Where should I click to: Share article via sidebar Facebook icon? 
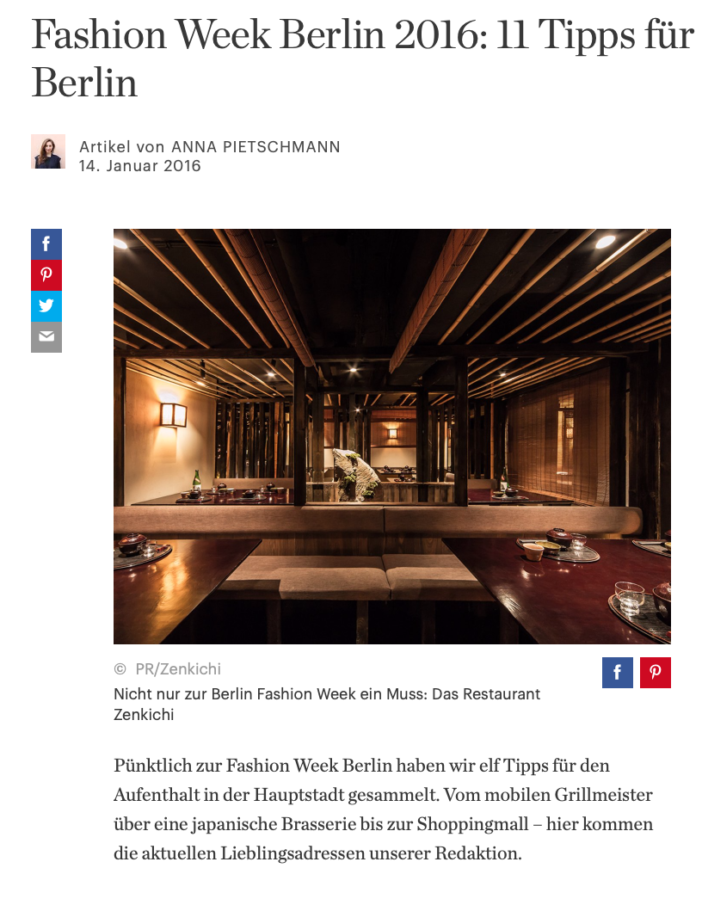pyautogui.click(x=46, y=244)
